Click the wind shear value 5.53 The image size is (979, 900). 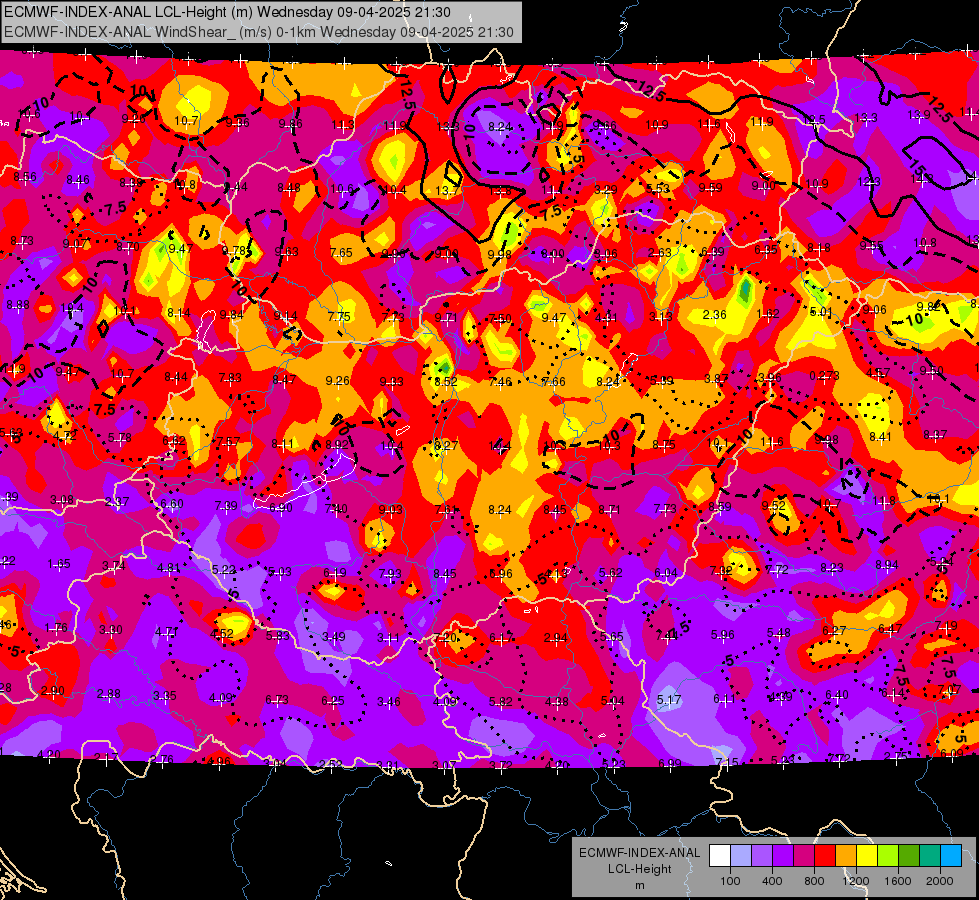658,189
